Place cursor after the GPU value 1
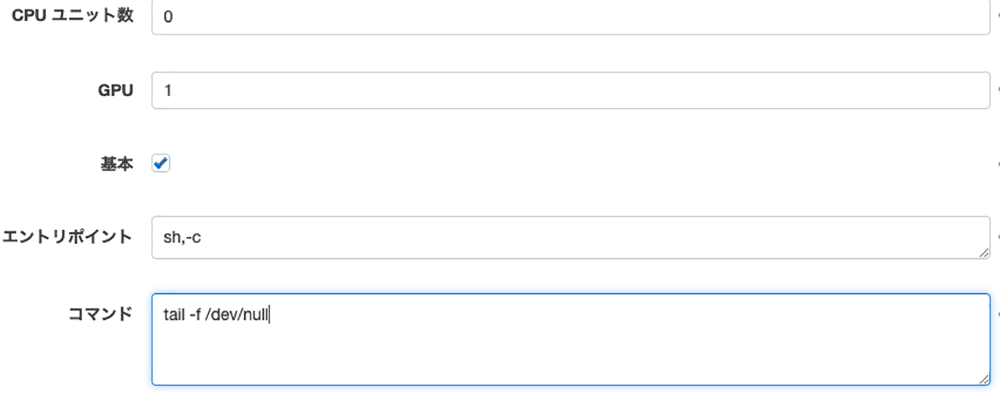 tap(172, 91)
